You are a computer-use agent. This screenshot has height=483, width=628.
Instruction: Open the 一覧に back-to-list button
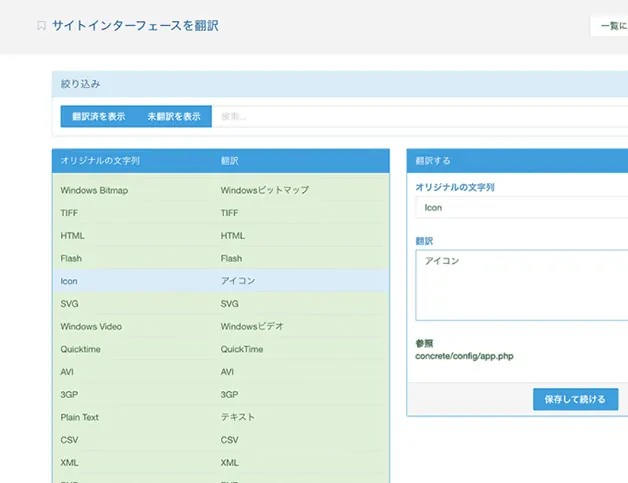point(609,26)
